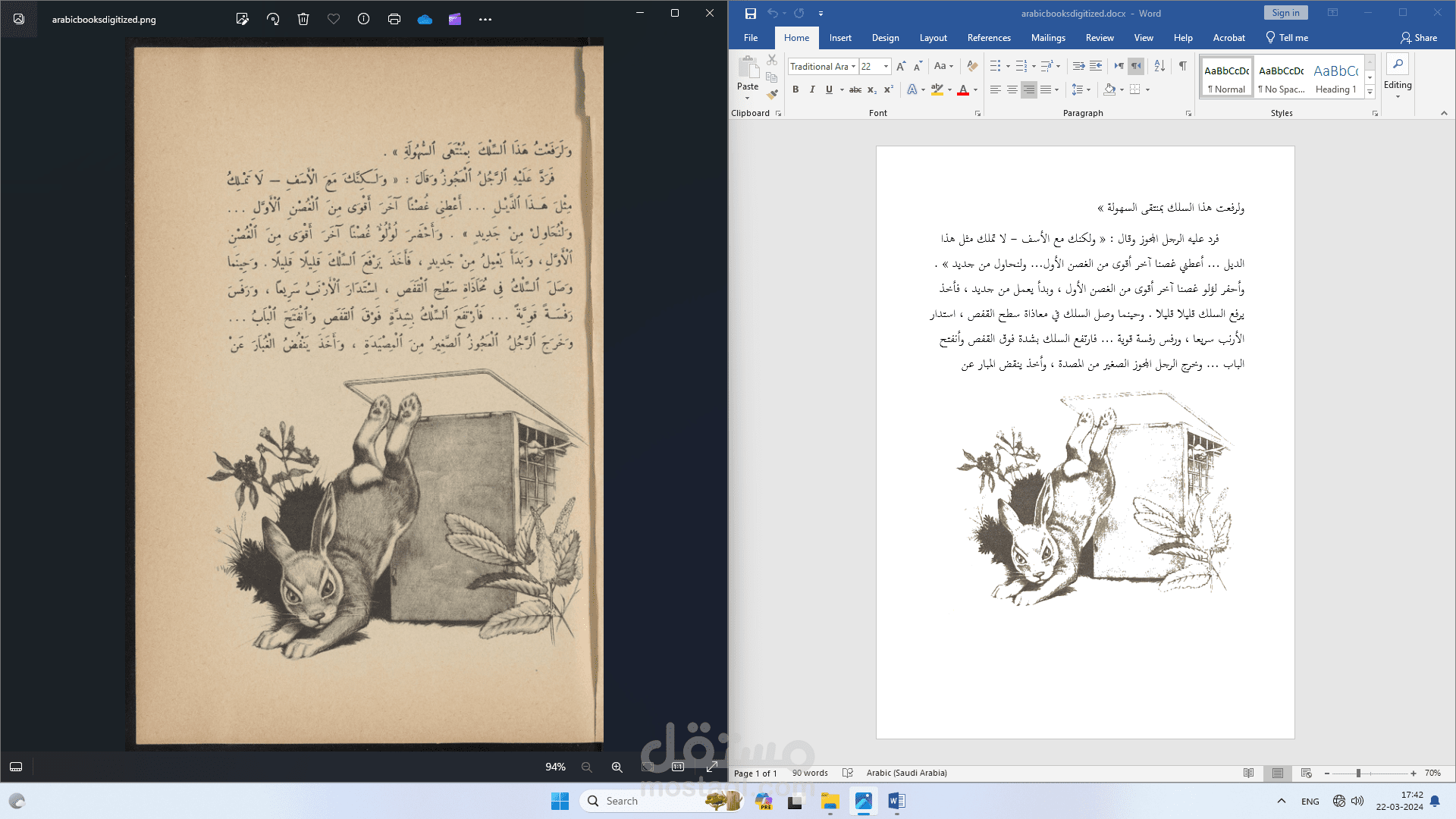Click Increase Indent icon

pyautogui.click(x=1096, y=67)
